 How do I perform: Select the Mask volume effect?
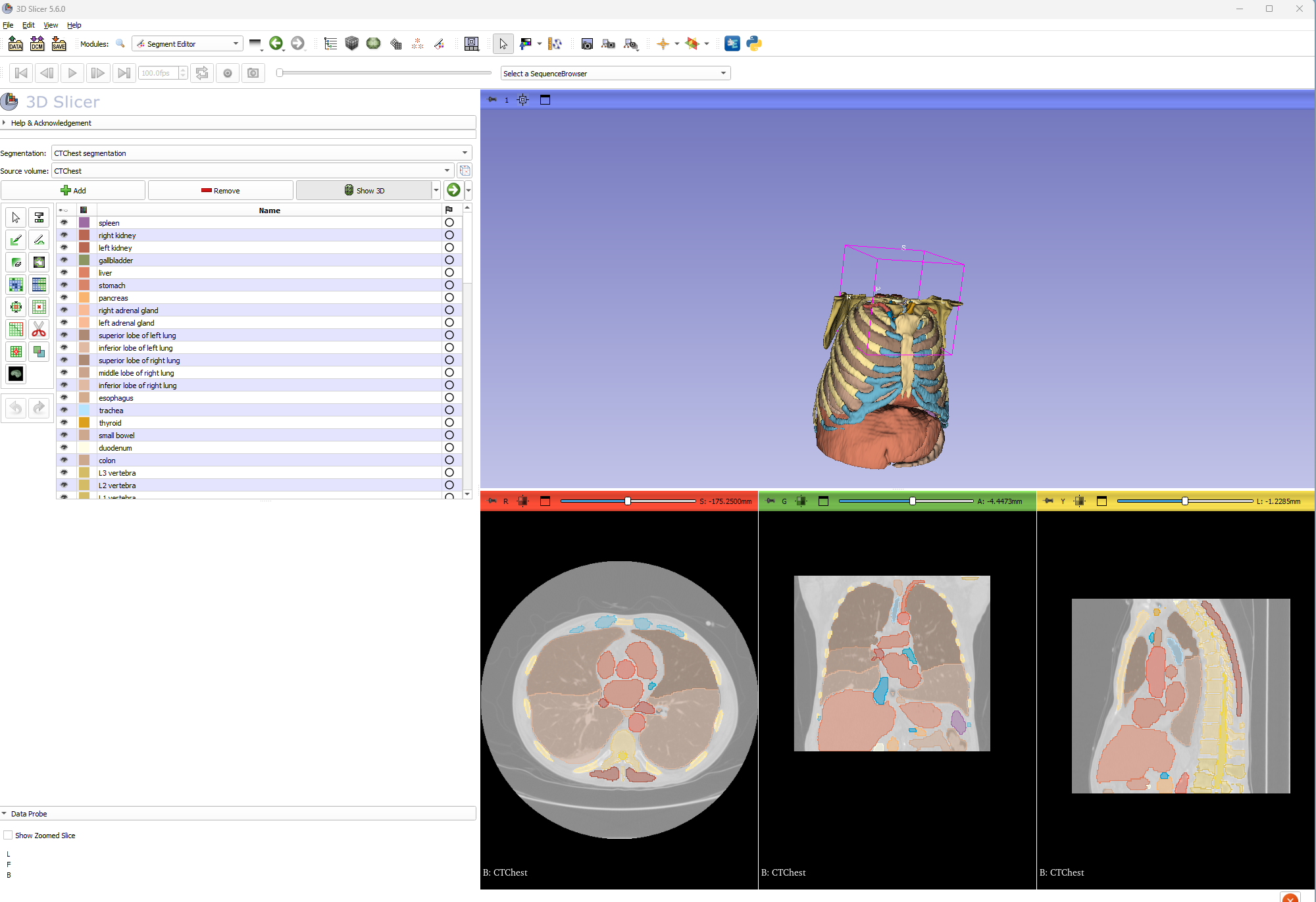point(16,374)
